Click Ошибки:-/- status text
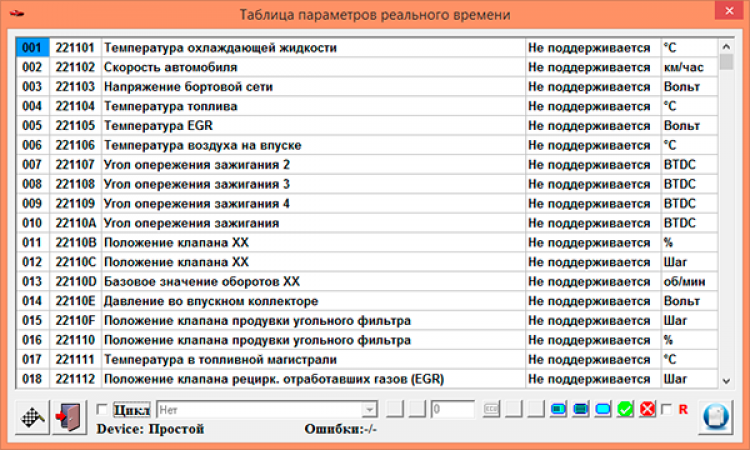The width and height of the screenshot is (750, 450). pyautogui.click(x=341, y=429)
